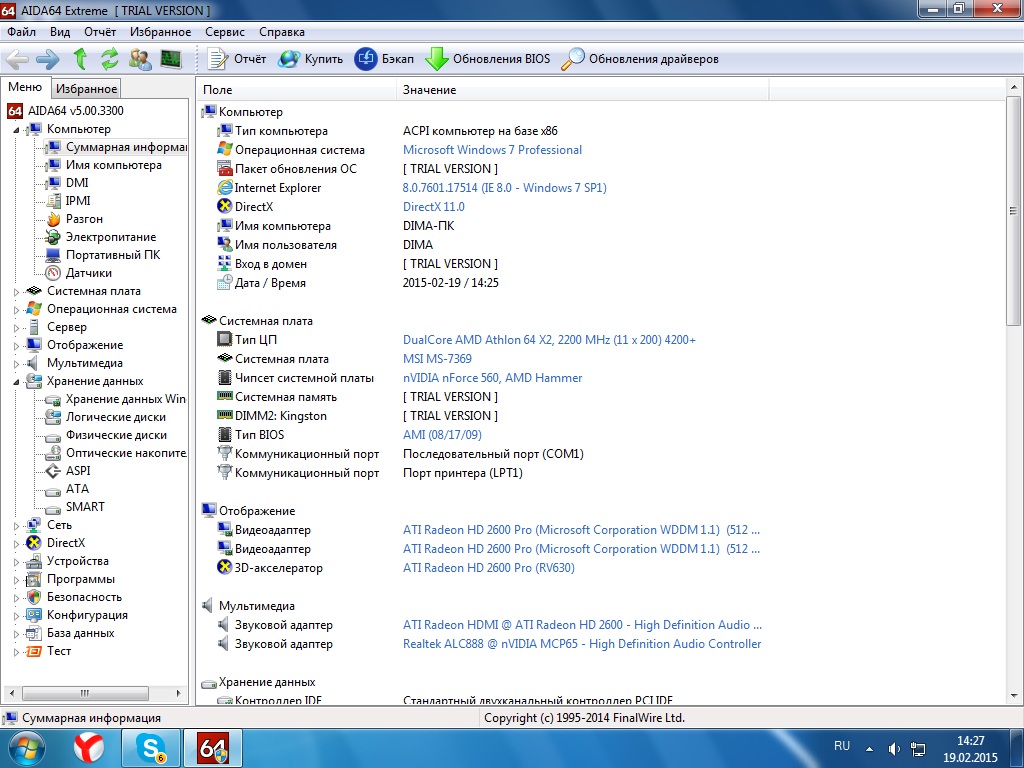Open ATI Radeon HD 2600 Pro (RV630) link

point(488,568)
